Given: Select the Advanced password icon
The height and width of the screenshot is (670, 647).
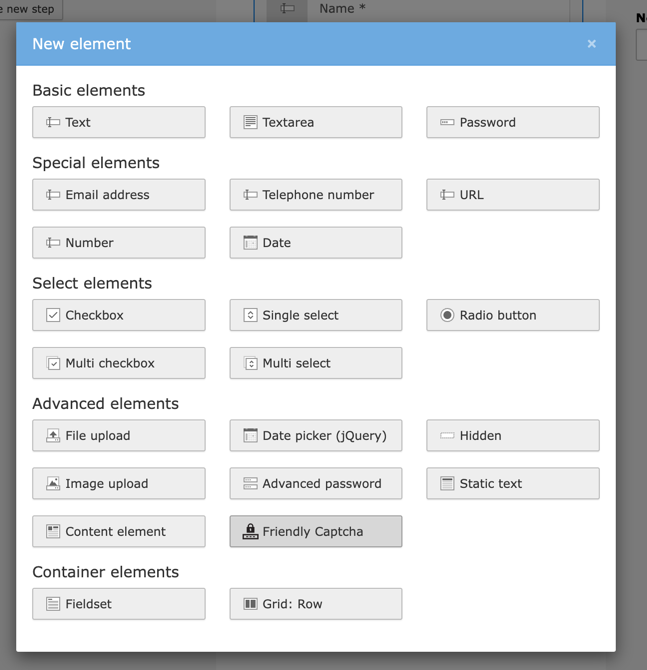Looking at the screenshot, I should [x=250, y=484].
